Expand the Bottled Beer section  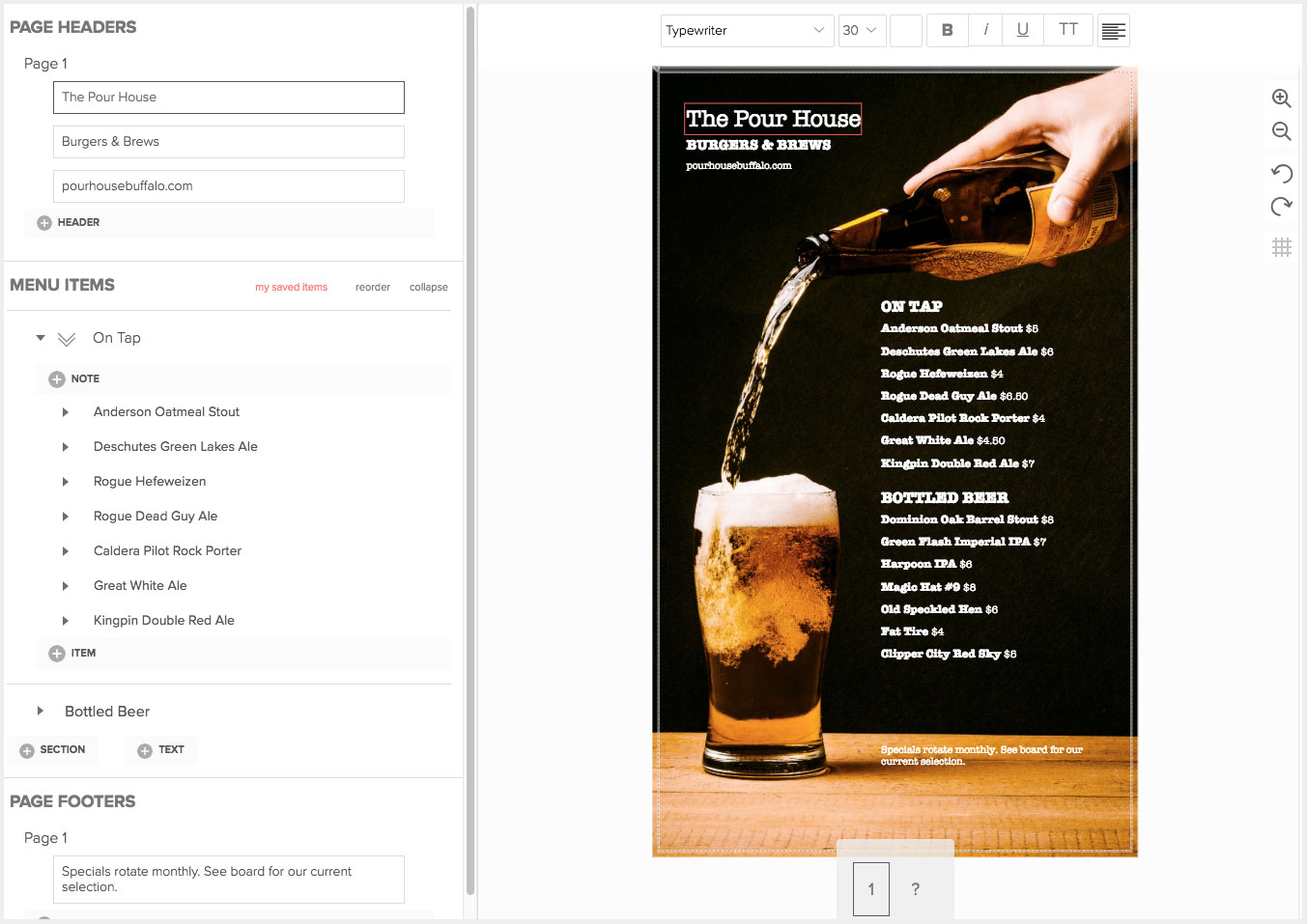pyautogui.click(x=41, y=711)
